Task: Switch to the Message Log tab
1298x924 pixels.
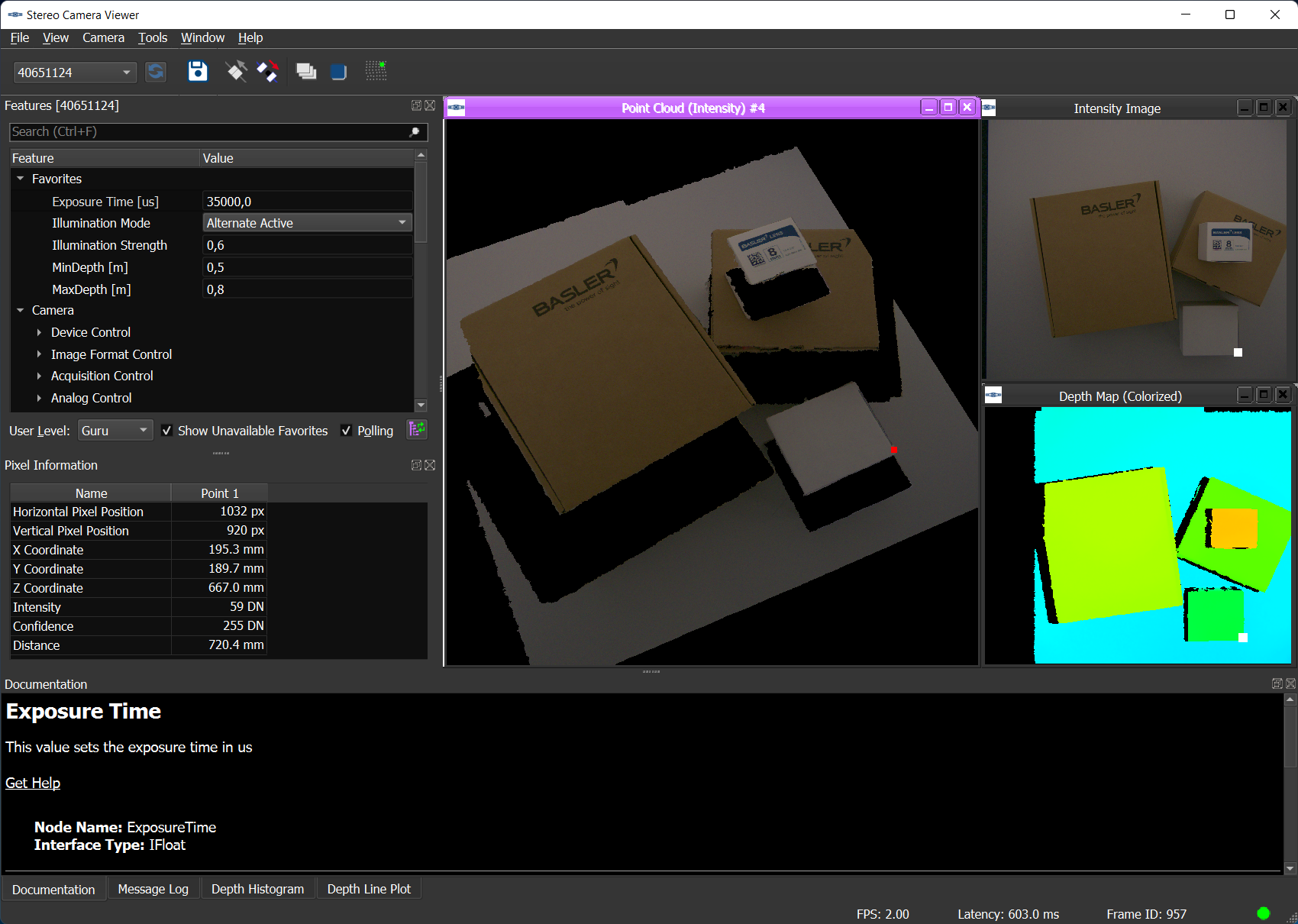Action: tap(153, 889)
